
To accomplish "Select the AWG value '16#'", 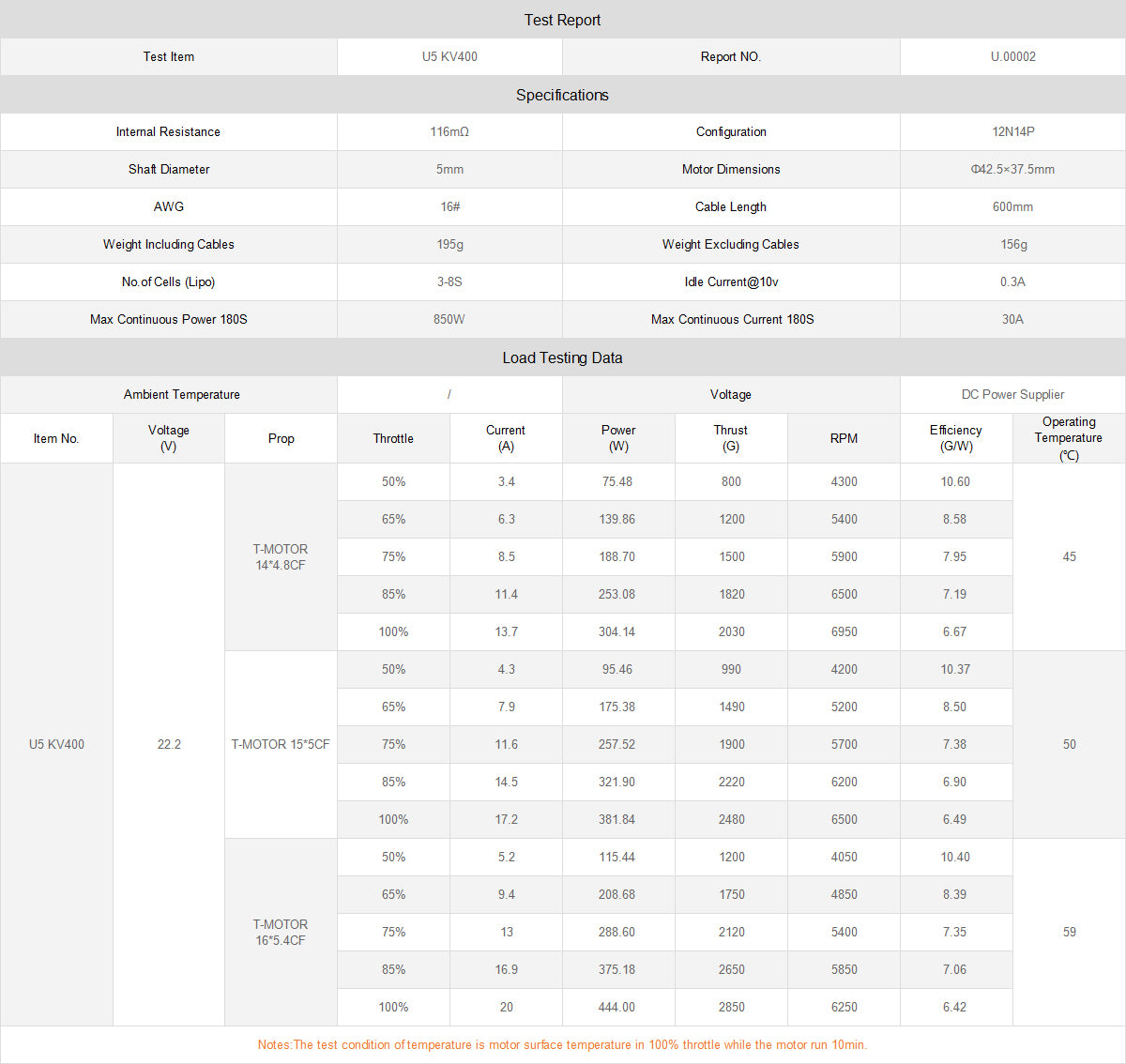I will pyautogui.click(x=449, y=206).
